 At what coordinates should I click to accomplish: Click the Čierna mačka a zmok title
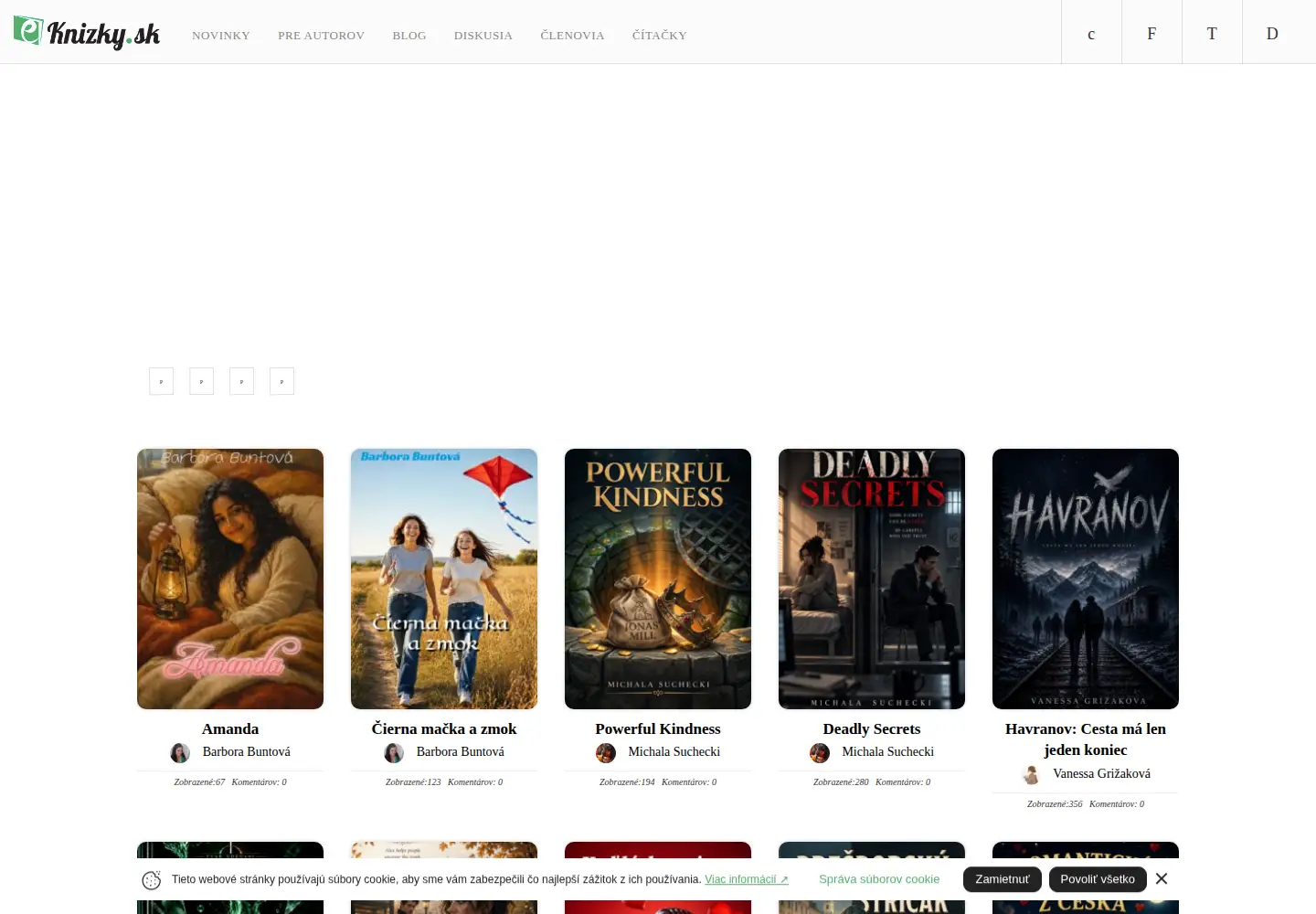coord(444,728)
